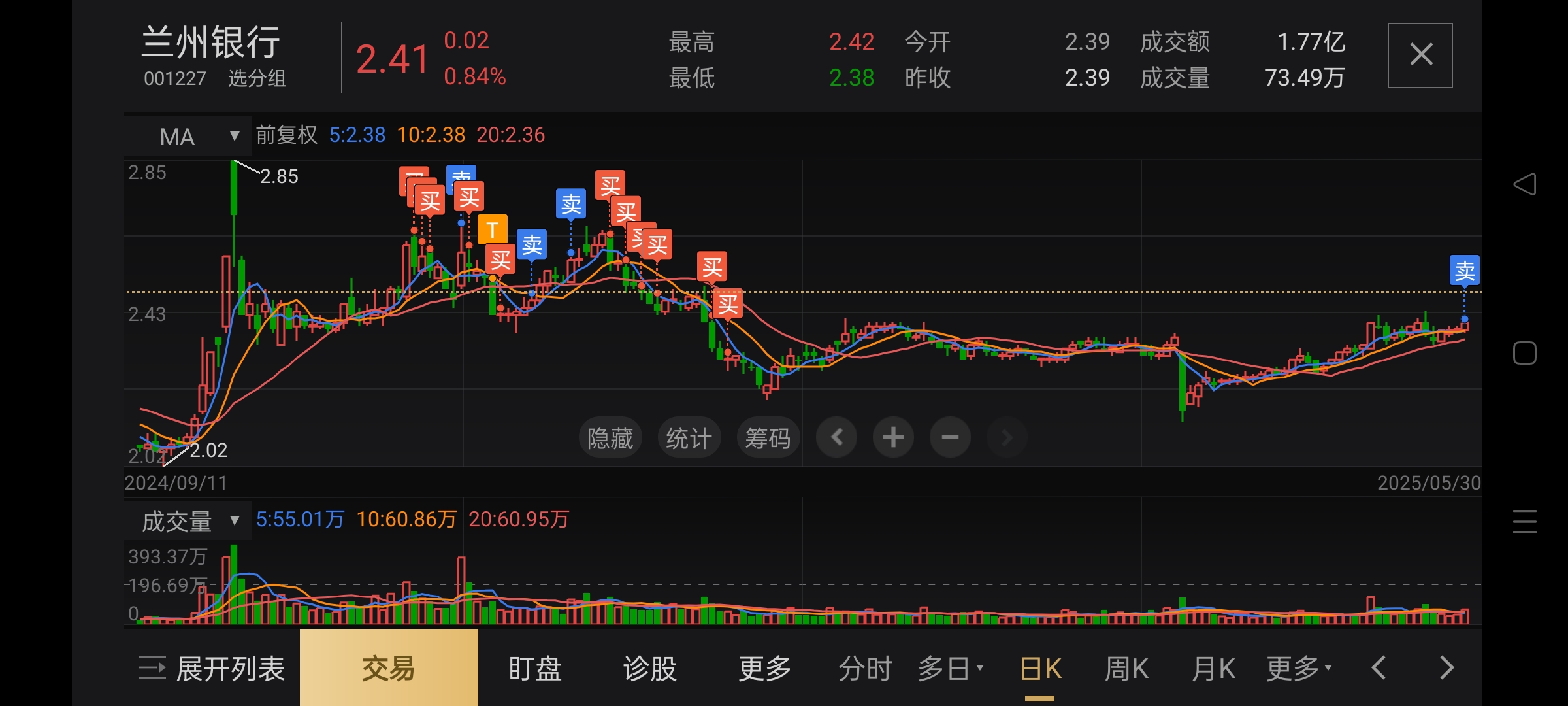Viewport: 1568px width, 706px height.
Task: Click the lowest red 买 marker on the decline
Action: coord(728,304)
